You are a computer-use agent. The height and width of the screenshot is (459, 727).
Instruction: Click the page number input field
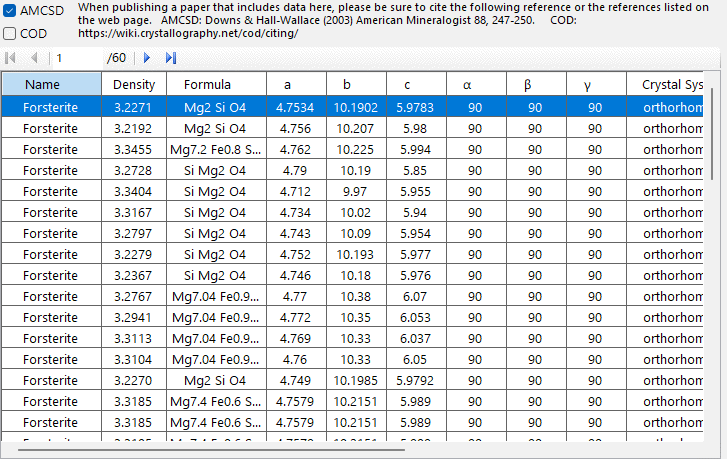click(77, 58)
